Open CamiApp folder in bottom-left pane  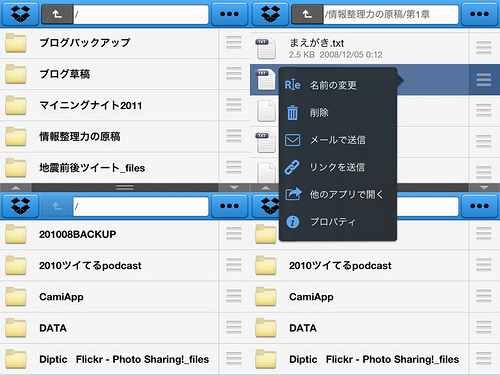(x=109, y=297)
